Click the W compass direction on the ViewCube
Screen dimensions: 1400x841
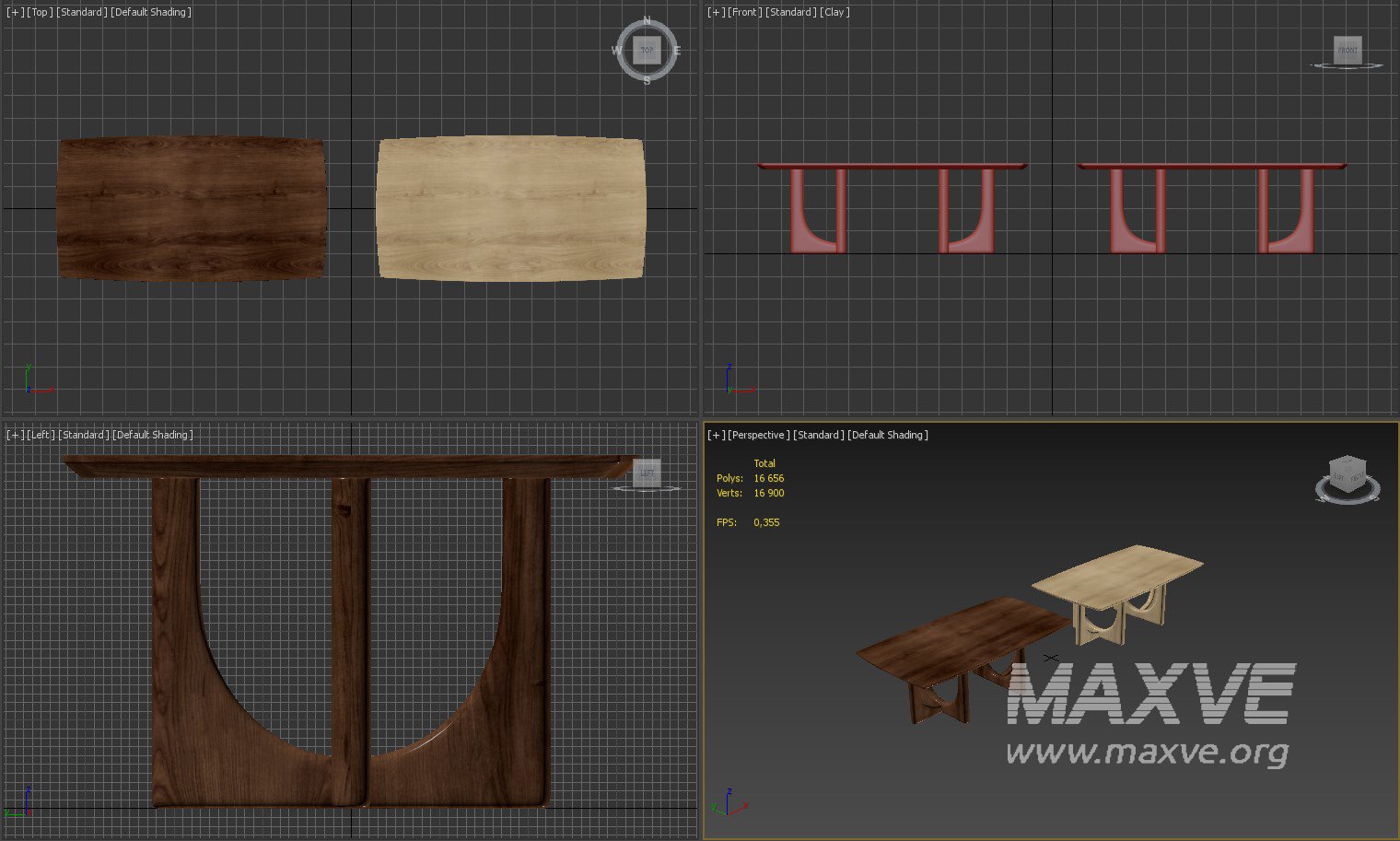point(616,51)
